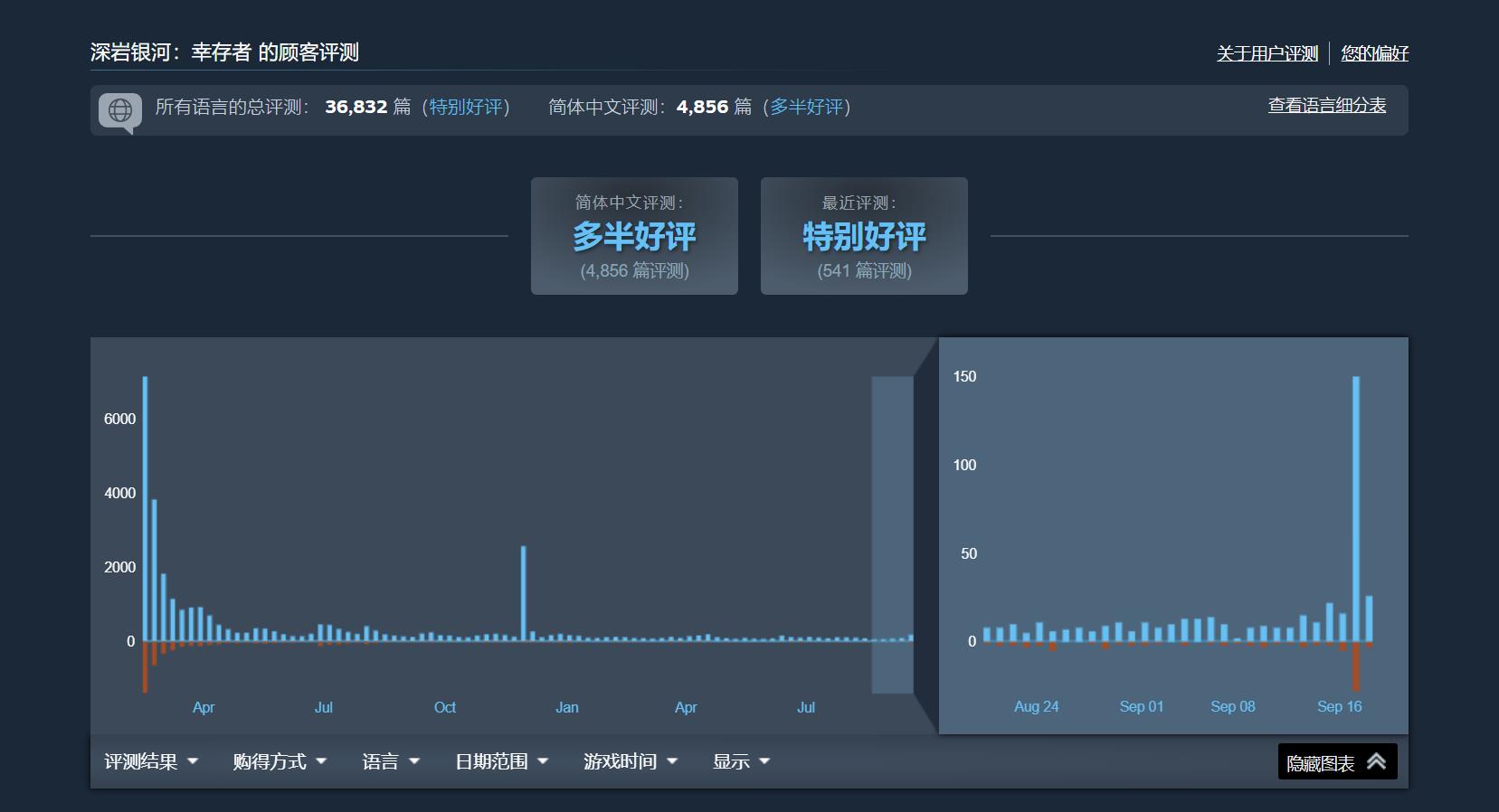Click the tallest blue bar in overall chart
This screenshot has width=1499, height=812.
tap(145, 506)
